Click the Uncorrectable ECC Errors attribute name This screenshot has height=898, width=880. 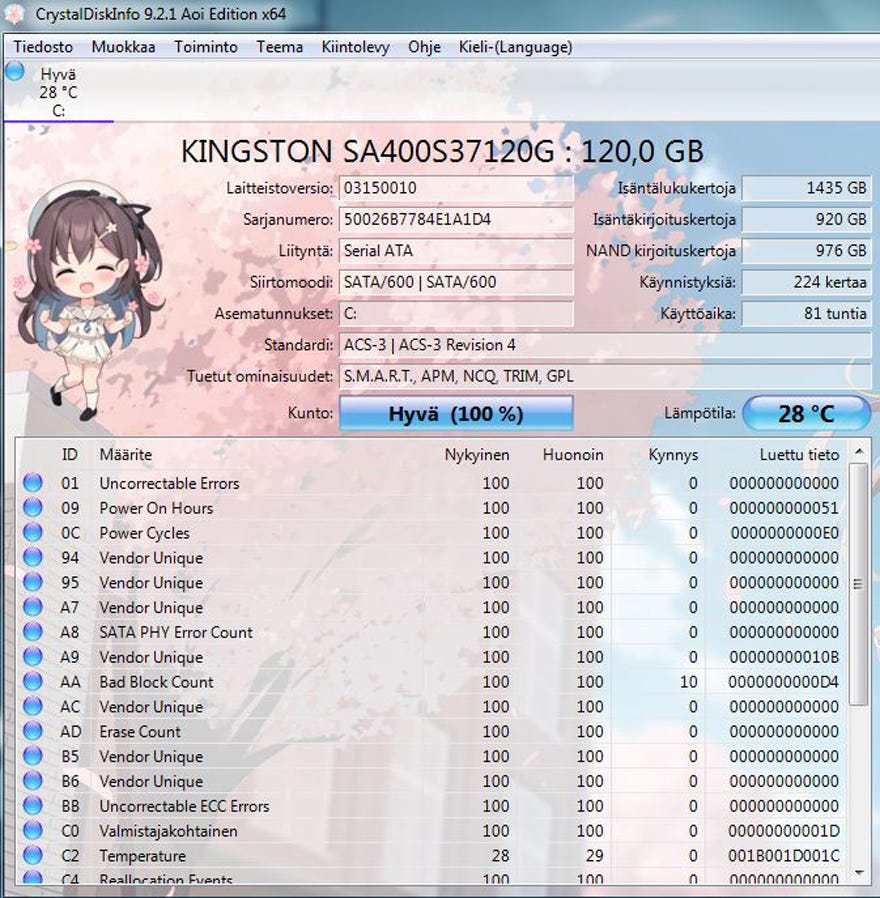pos(184,806)
